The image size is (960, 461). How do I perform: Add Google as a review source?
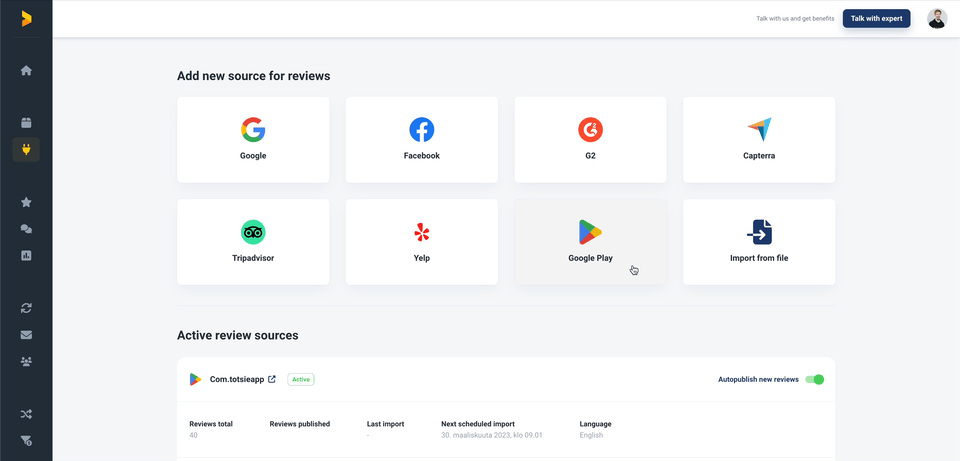253,140
